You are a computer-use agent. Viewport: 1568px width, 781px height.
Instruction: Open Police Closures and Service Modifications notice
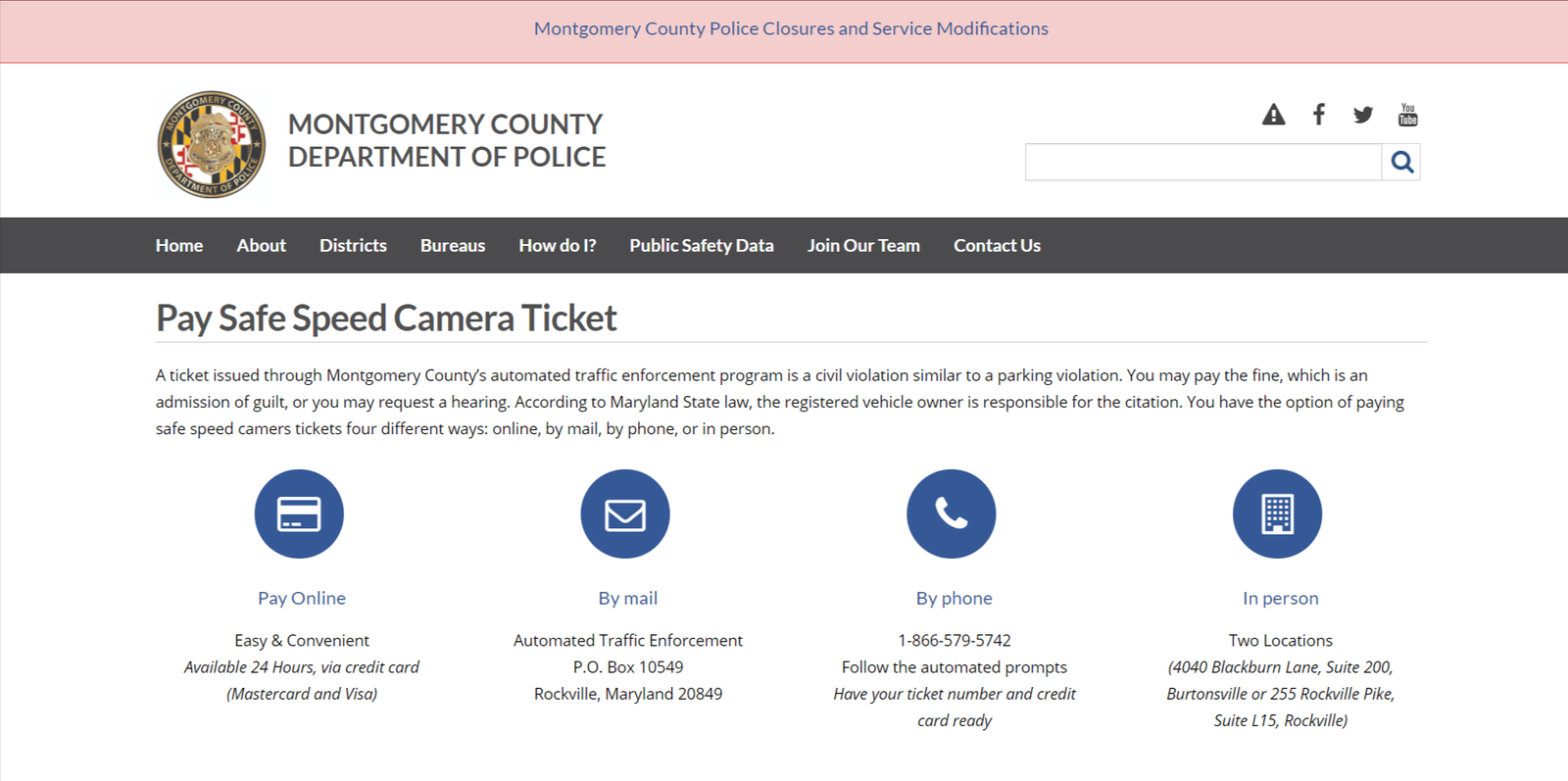tap(791, 28)
